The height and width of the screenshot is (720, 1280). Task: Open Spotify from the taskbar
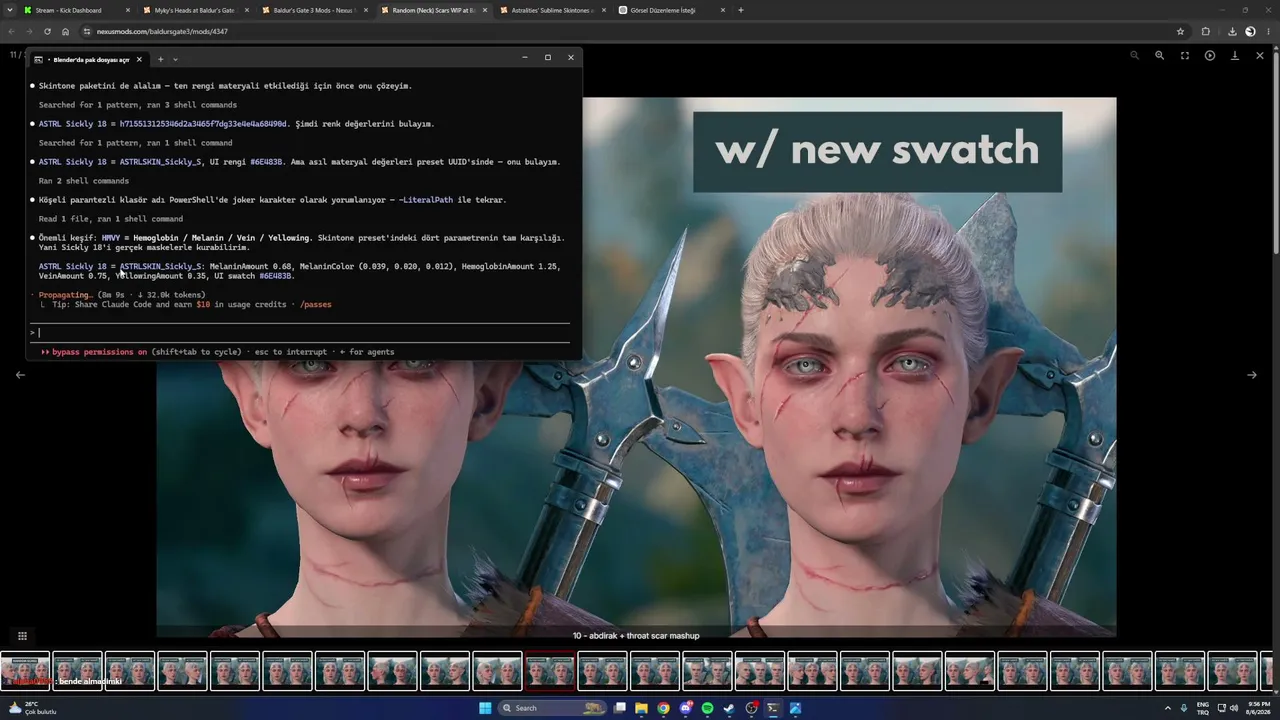point(707,708)
